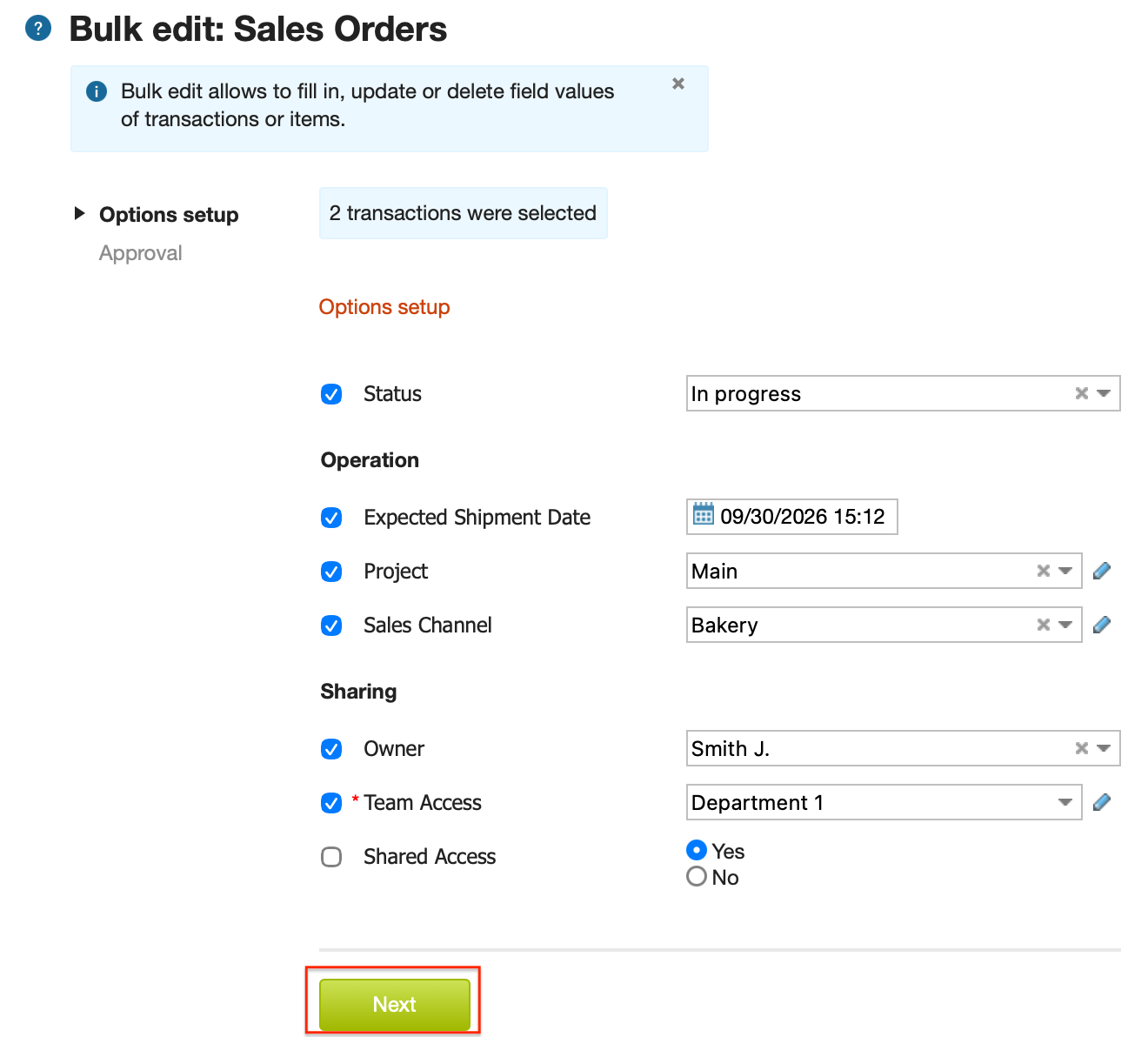Click the Status field showing In progress
This screenshot has width=1148, height=1037.
pos(904,393)
